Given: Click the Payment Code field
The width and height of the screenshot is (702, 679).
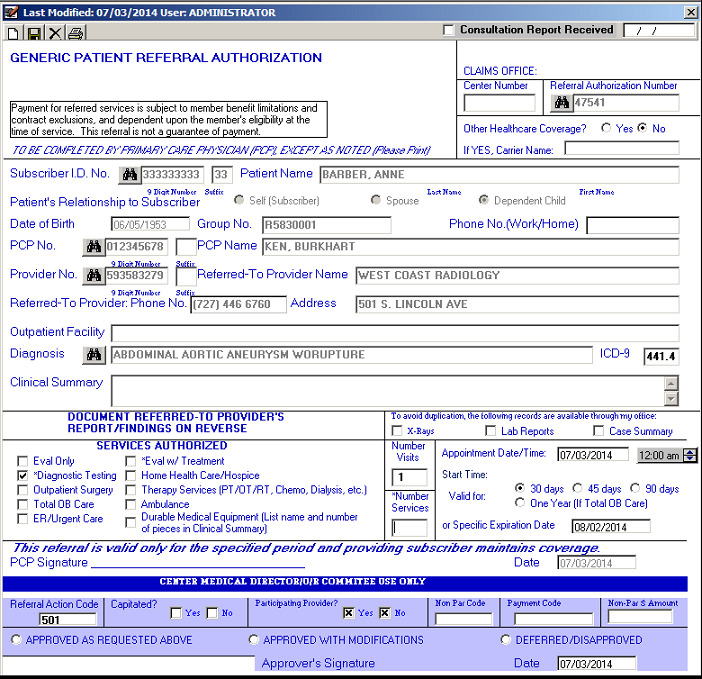Looking at the screenshot, I should (x=553, y=619).
